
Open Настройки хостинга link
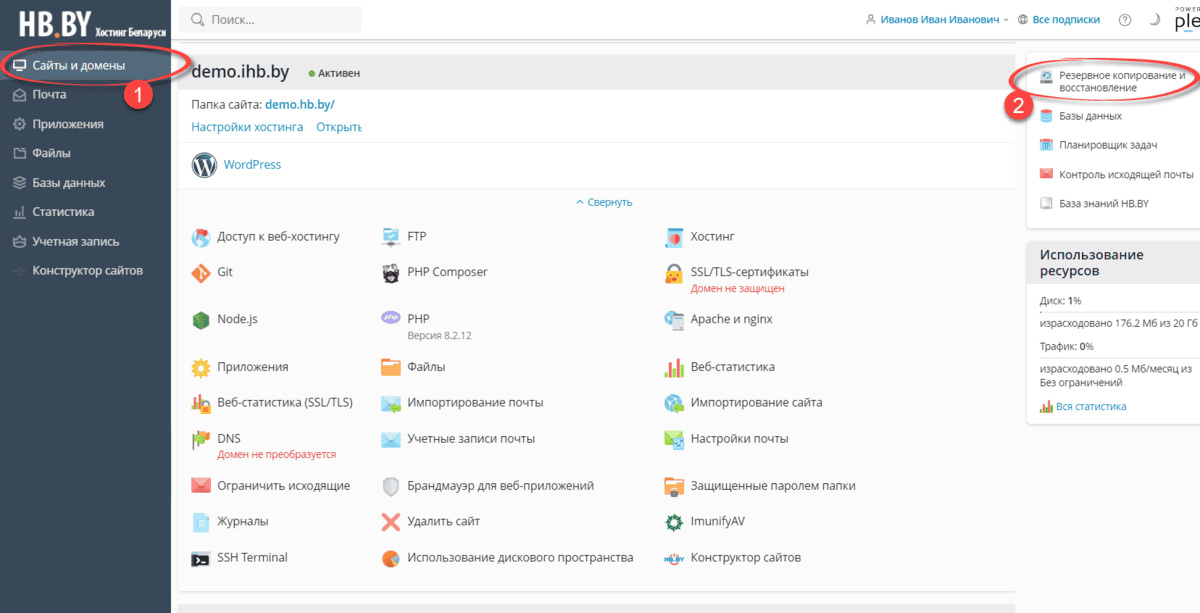coord(247,127)
